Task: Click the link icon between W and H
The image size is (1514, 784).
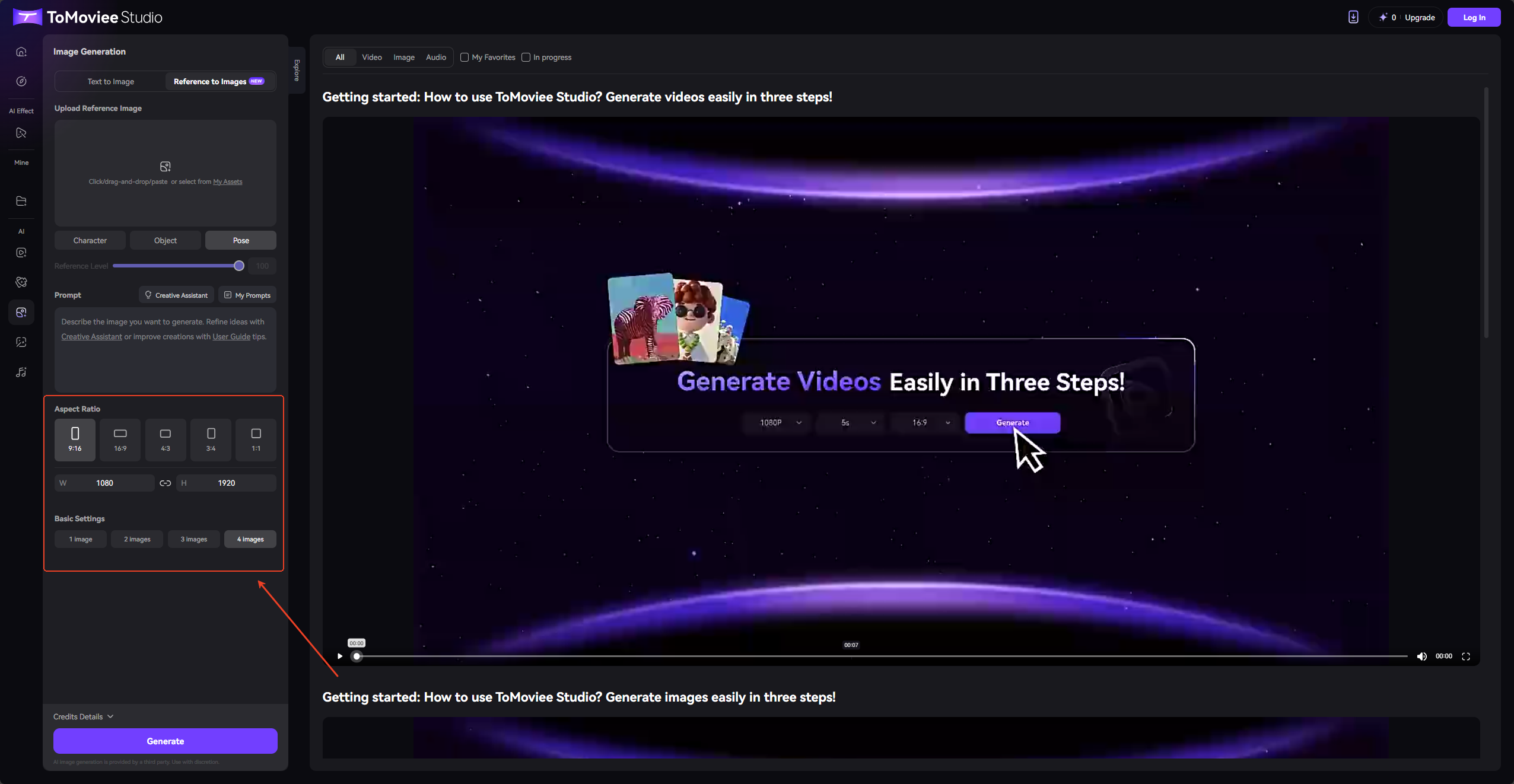Action: pos(166,483)
